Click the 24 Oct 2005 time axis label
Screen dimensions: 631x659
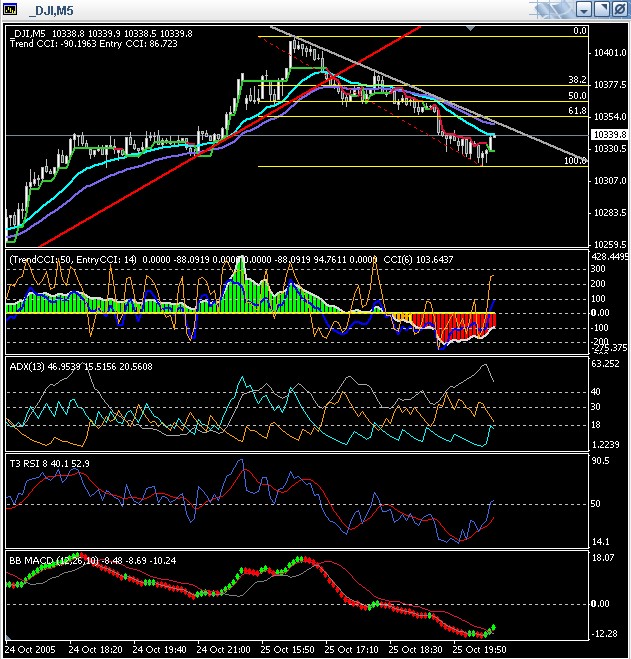[x=30, y=649]
